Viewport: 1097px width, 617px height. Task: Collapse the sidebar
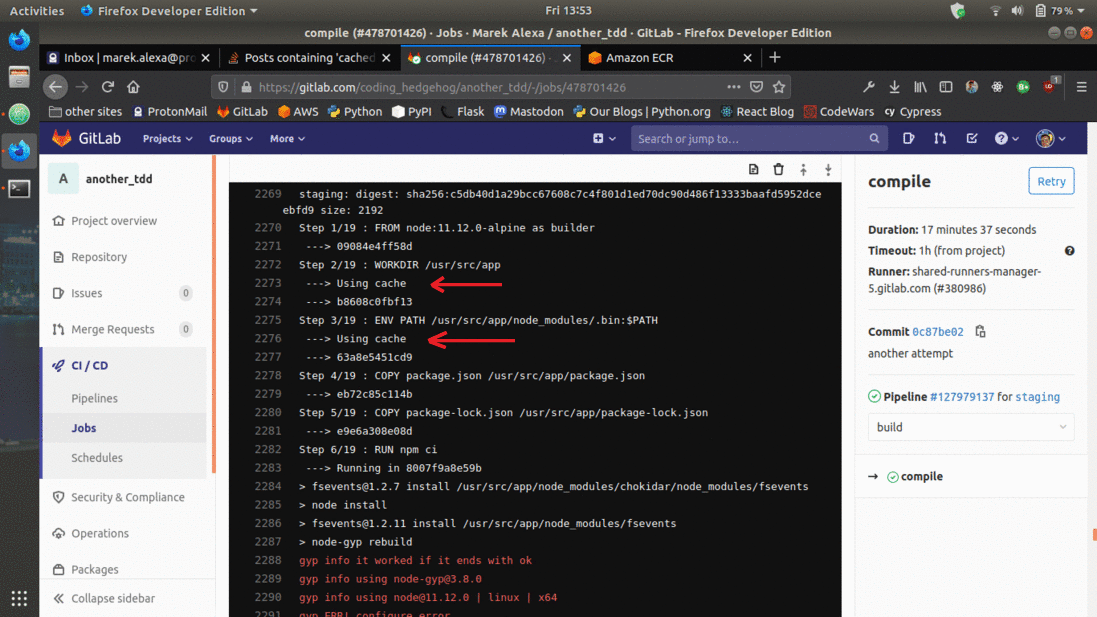point(104,598)
